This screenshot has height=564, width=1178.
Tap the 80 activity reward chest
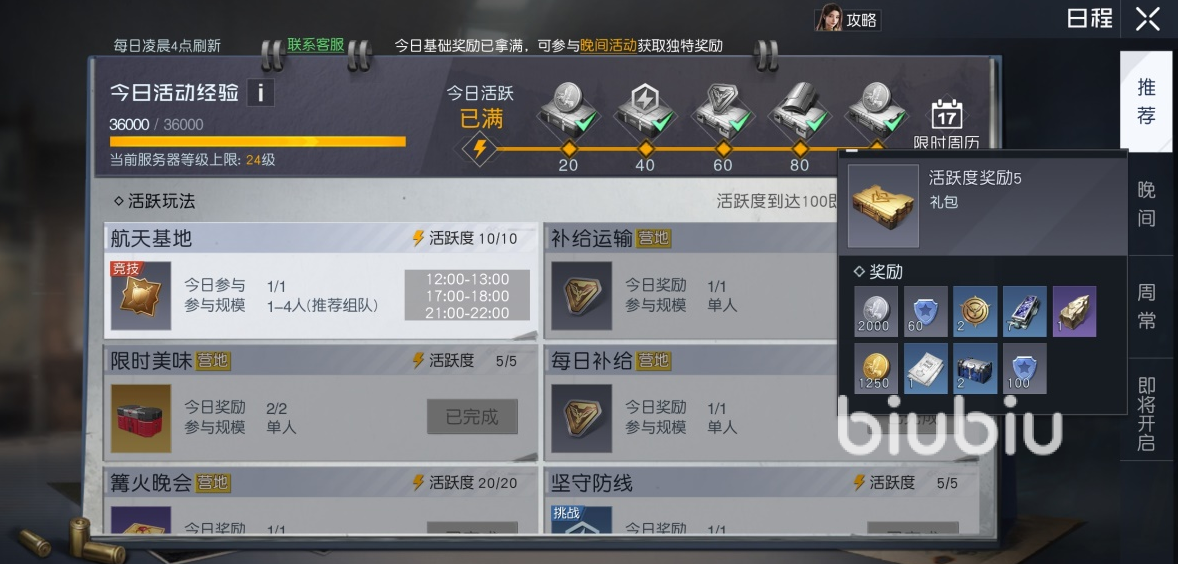click(799, 110)
